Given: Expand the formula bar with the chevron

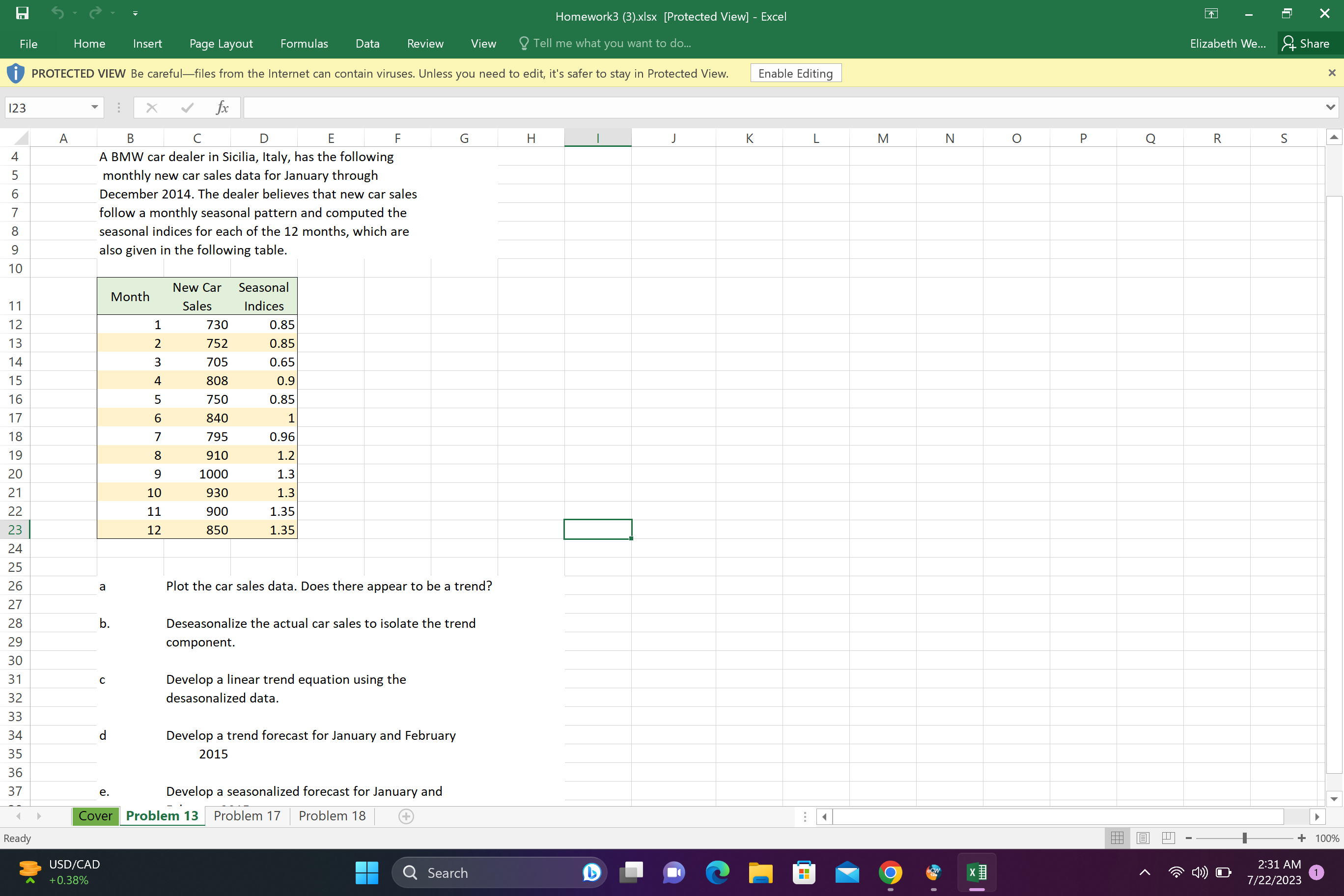Looking at the screenshot, I should point(1329,107).
